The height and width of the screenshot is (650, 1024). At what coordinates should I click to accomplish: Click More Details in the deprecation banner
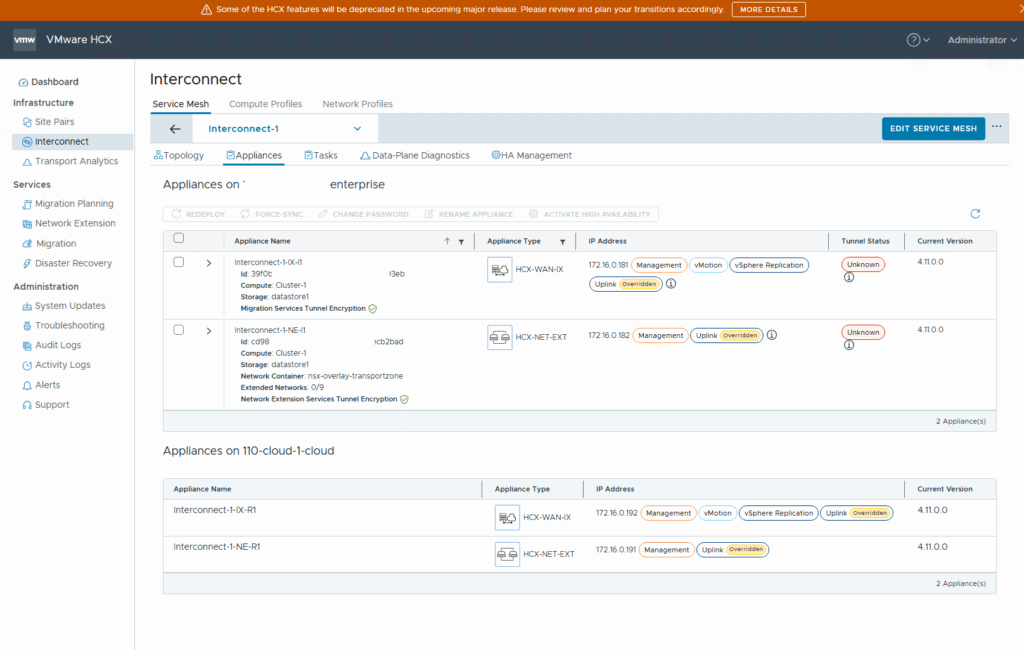pyautogui.click(x=768, y=9)
